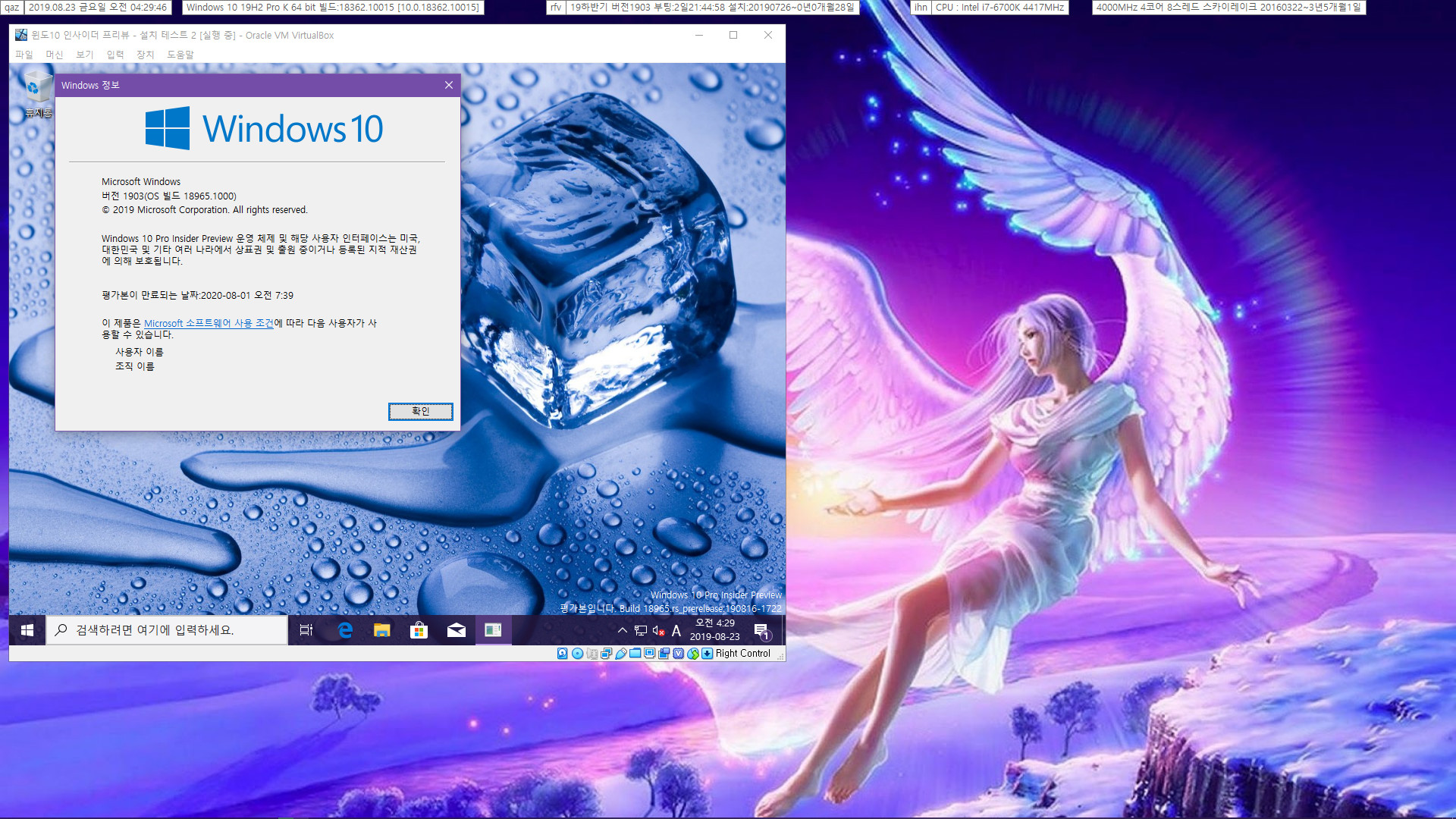1456x819 pixels.
Task: Click the muted volume tray icon
Action: coord(658,630)
